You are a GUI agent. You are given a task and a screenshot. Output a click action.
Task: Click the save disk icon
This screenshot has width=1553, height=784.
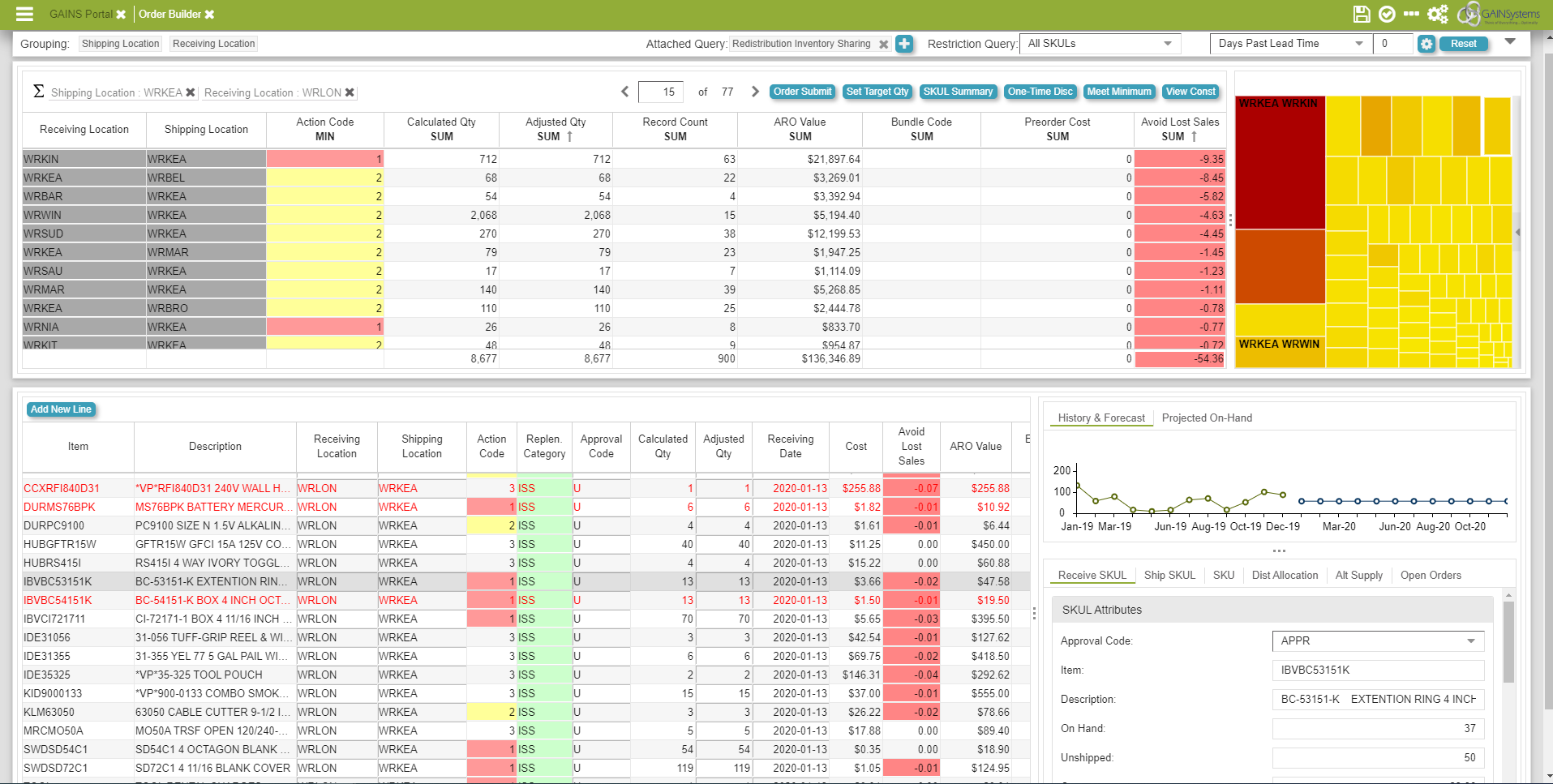[x=1362, y=14]
